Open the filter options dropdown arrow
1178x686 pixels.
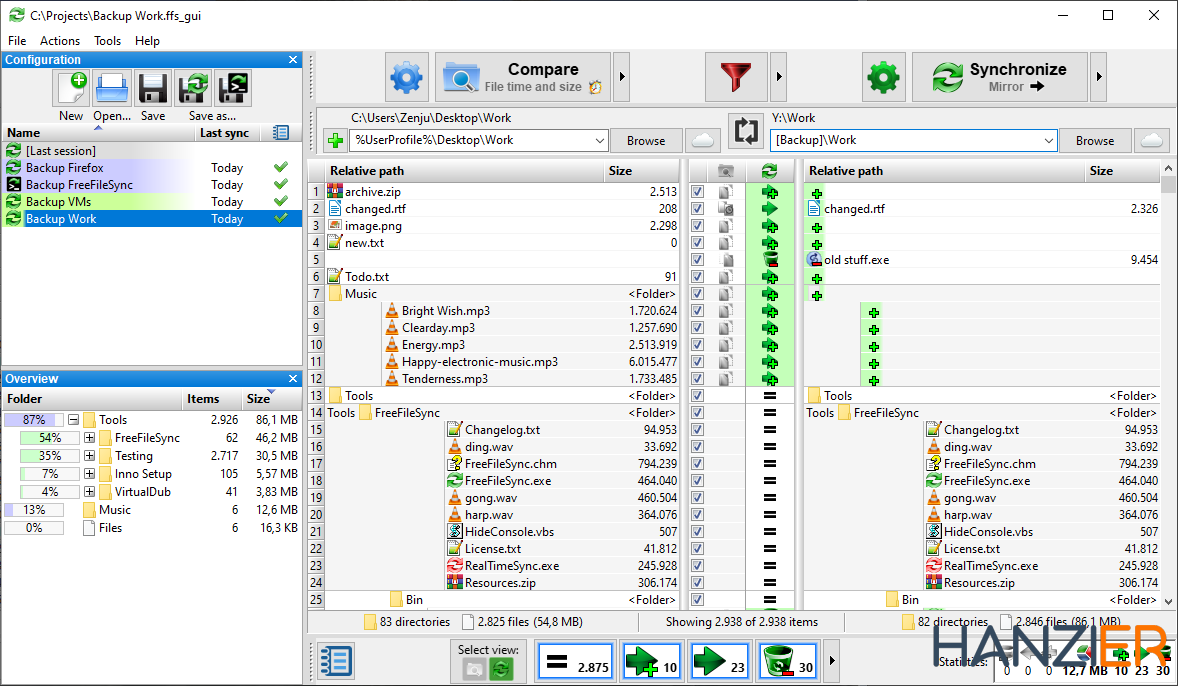click(778, 77)
